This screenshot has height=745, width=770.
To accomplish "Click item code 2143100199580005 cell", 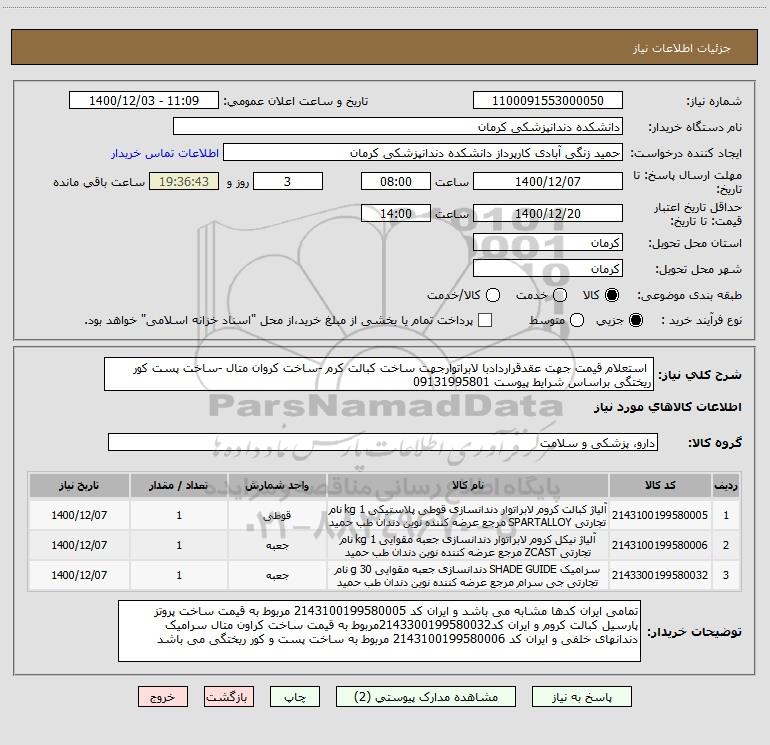I will point(660,515).
